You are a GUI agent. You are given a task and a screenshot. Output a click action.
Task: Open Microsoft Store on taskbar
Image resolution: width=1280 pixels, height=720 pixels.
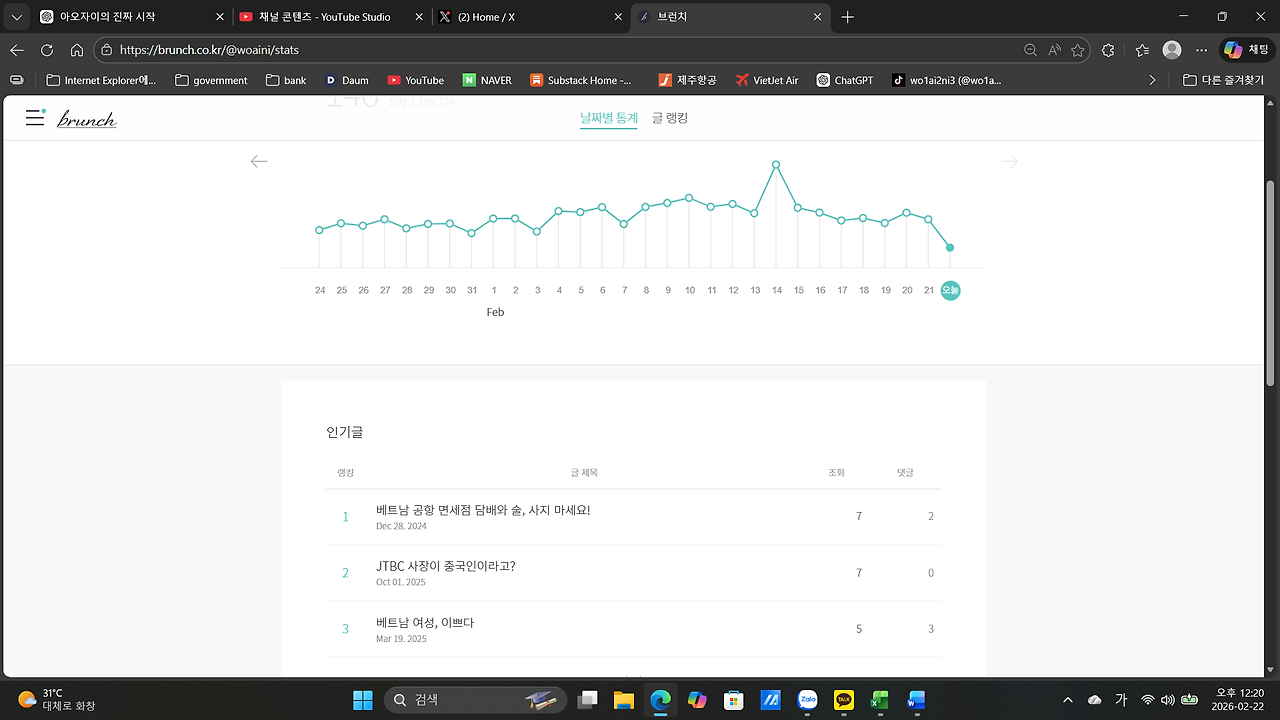[x=734, y=700]
